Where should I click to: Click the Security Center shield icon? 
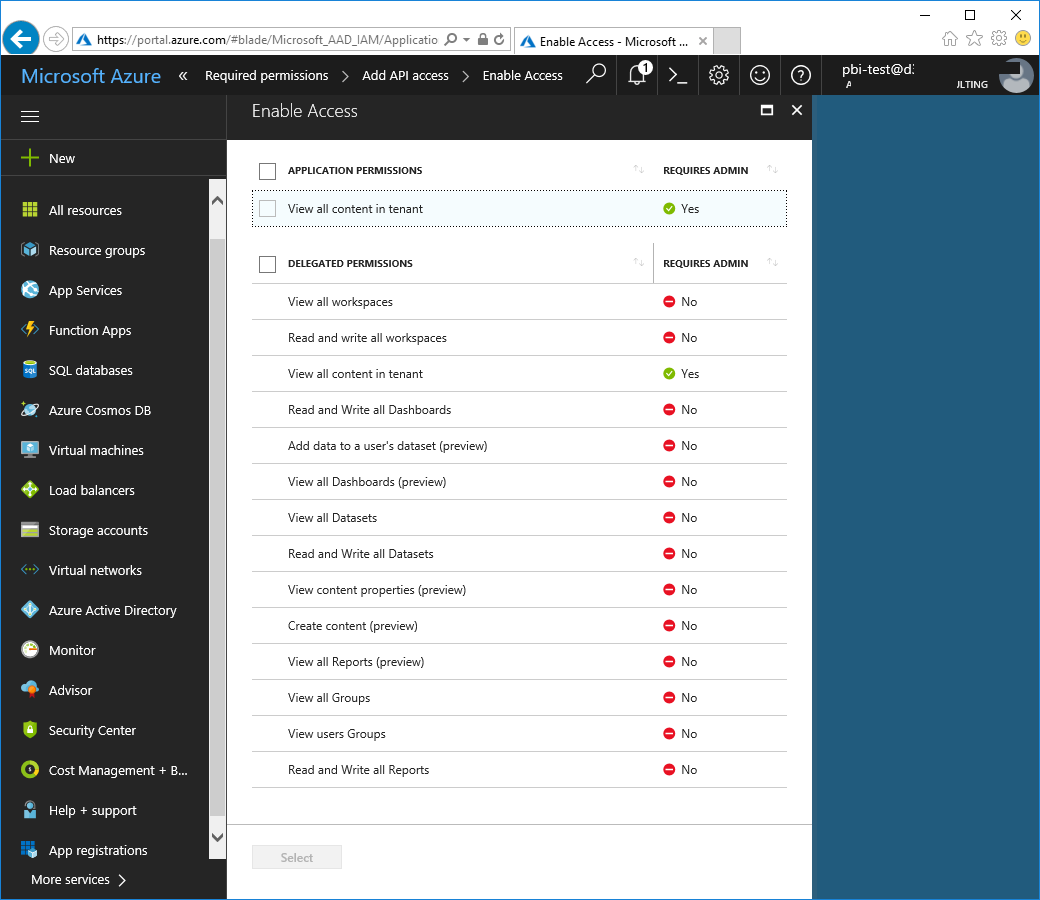pyautogui.click(x=30, y=730)
